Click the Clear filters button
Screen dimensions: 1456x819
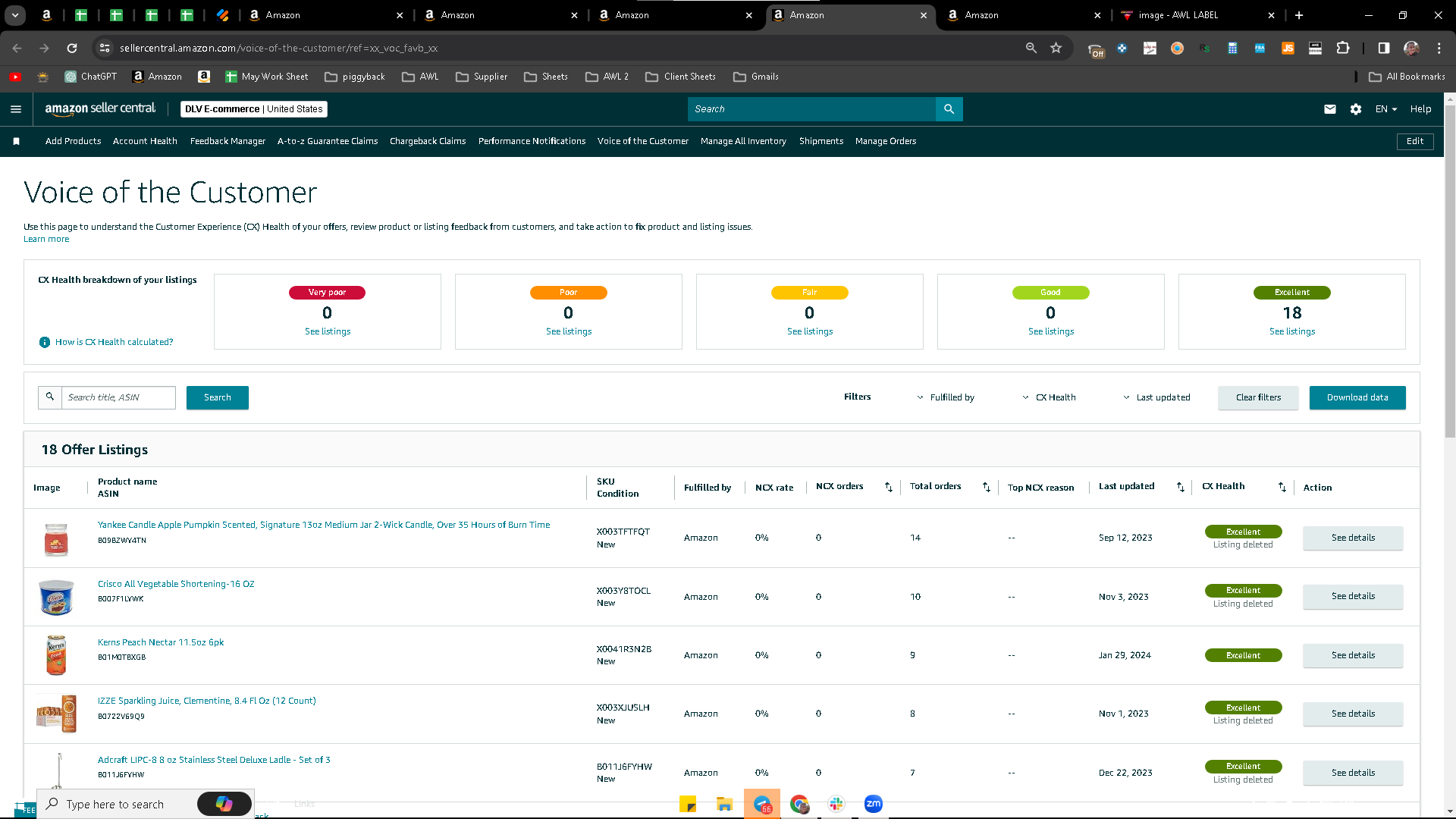click(x=1258, y=397)
